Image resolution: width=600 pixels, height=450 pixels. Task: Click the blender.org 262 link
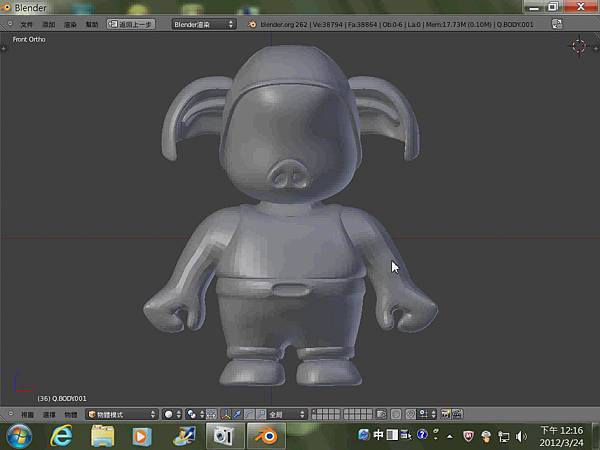[x=281, y=23]
